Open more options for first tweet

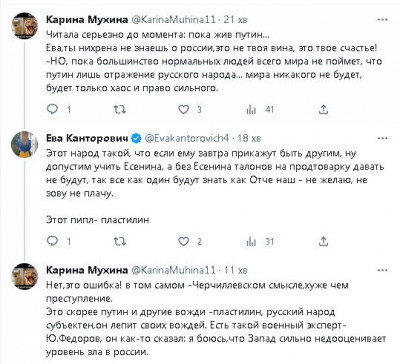pyautogui.click(x=382, y=20)
